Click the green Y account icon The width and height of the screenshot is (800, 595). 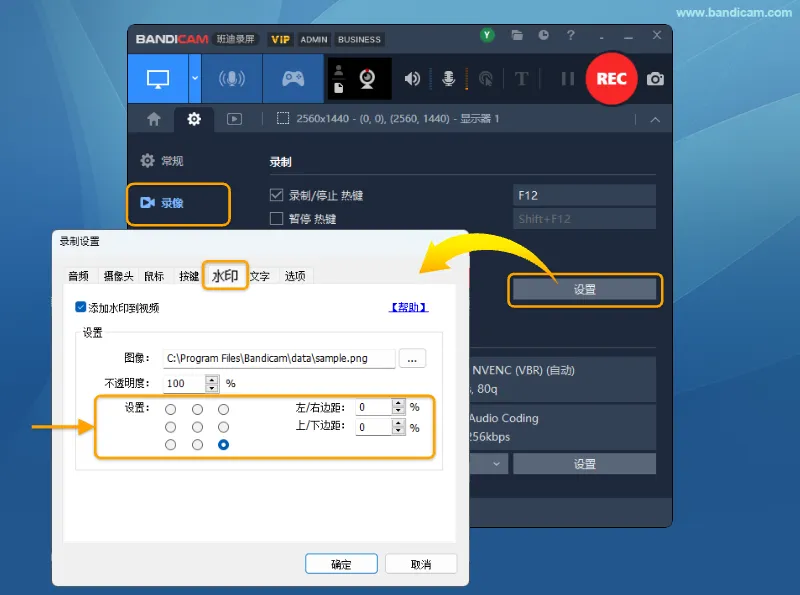pos(487,35)
